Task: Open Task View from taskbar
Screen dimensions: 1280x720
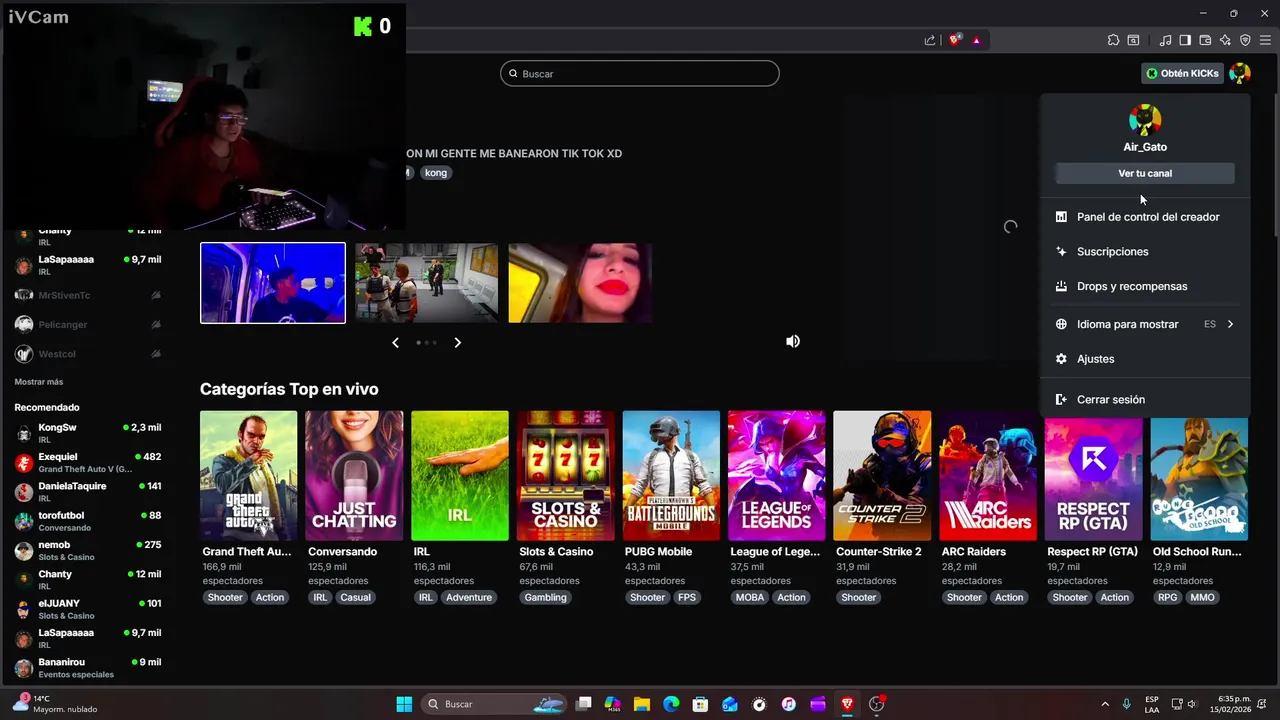Action: click(584, 704)
